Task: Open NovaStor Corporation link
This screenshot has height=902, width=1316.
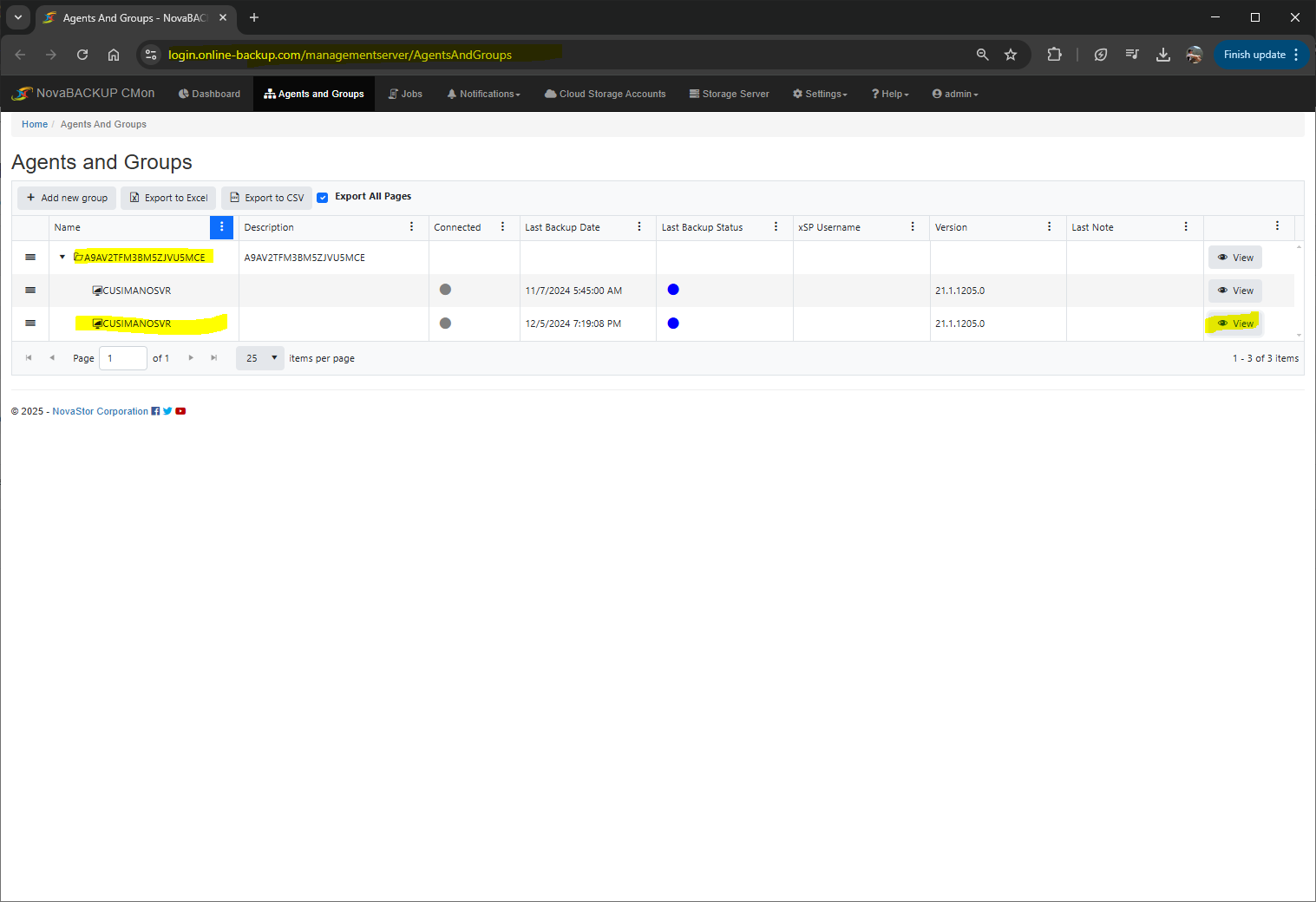Action: point(100,411)
